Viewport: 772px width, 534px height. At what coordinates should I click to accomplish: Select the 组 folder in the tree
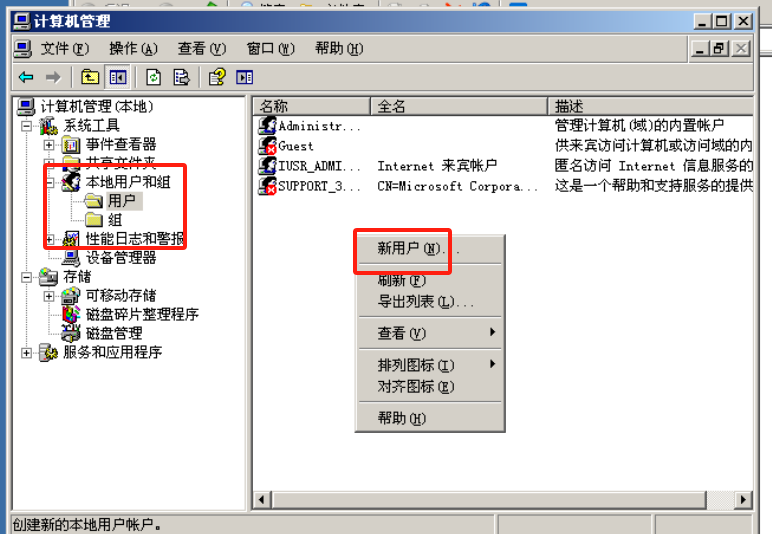coord(115,220)
